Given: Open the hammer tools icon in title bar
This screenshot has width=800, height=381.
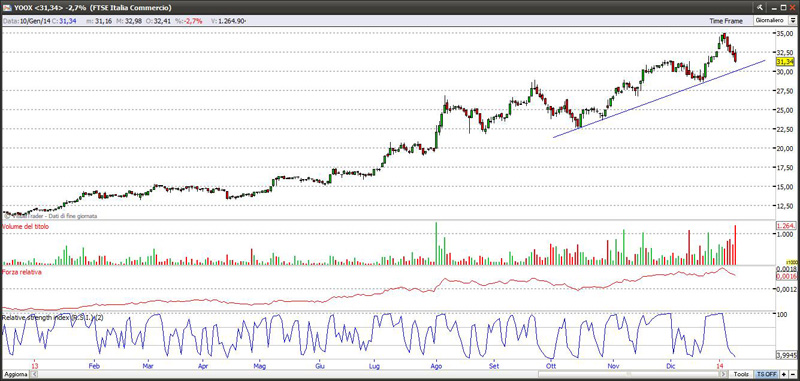Looking at the screenshot, I should pos(760,8).
